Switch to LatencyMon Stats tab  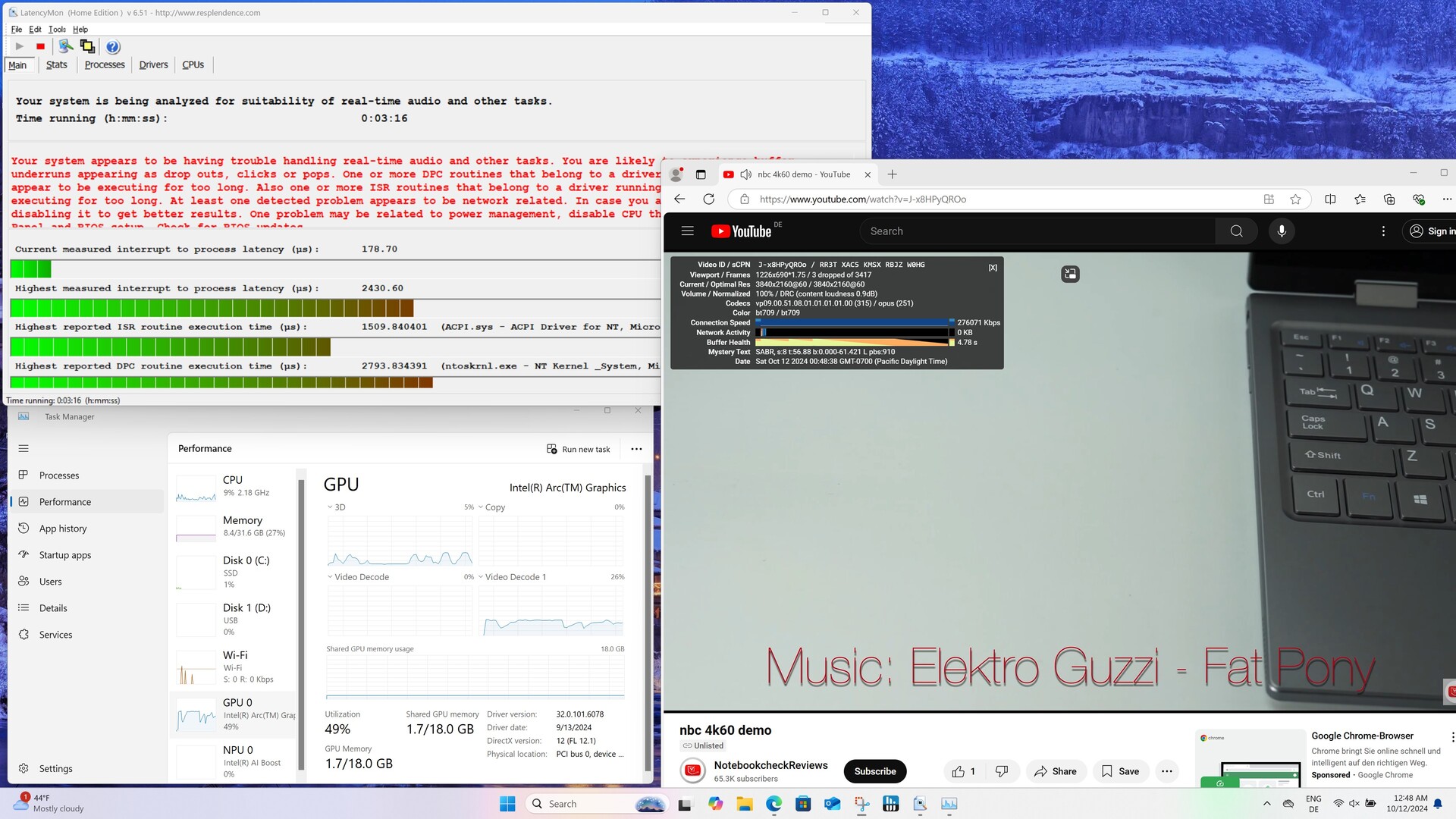tap(57, 65)
